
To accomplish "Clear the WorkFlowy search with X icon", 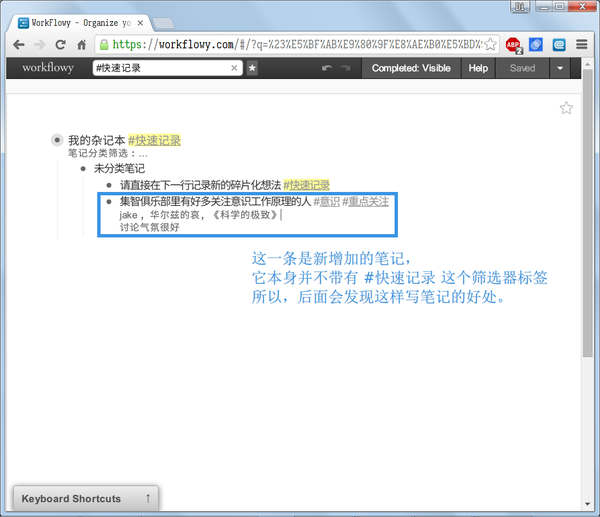I will (234, 68).
